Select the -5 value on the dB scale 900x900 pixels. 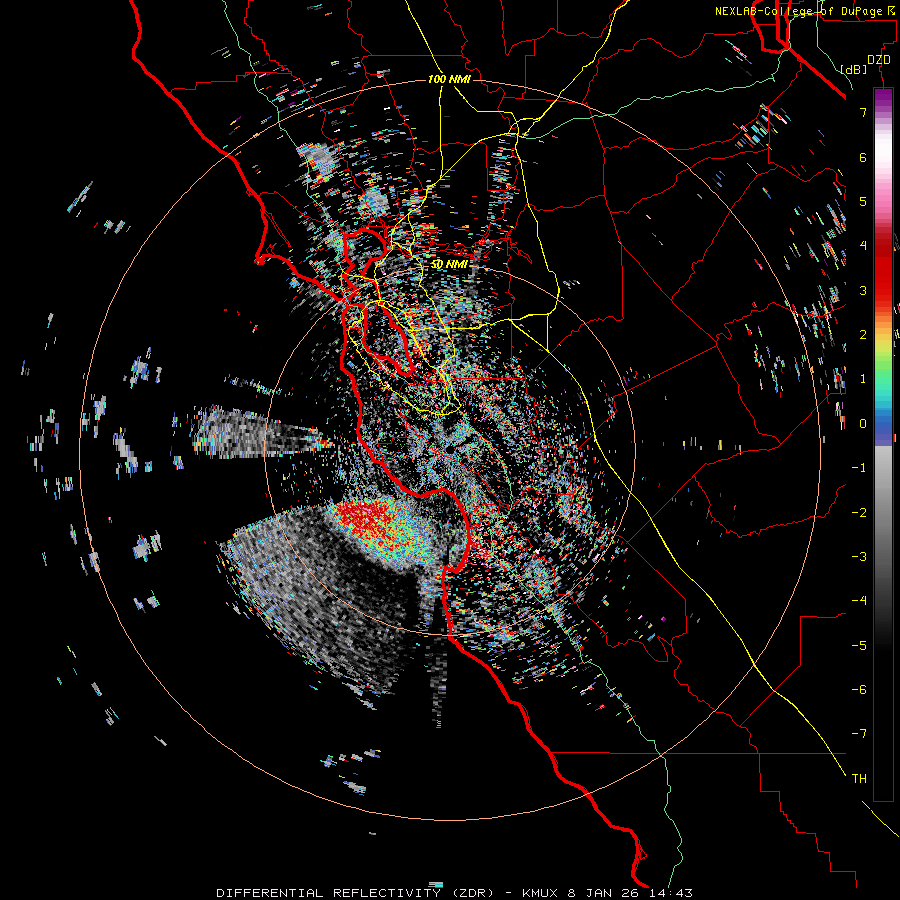pos(859,646)
